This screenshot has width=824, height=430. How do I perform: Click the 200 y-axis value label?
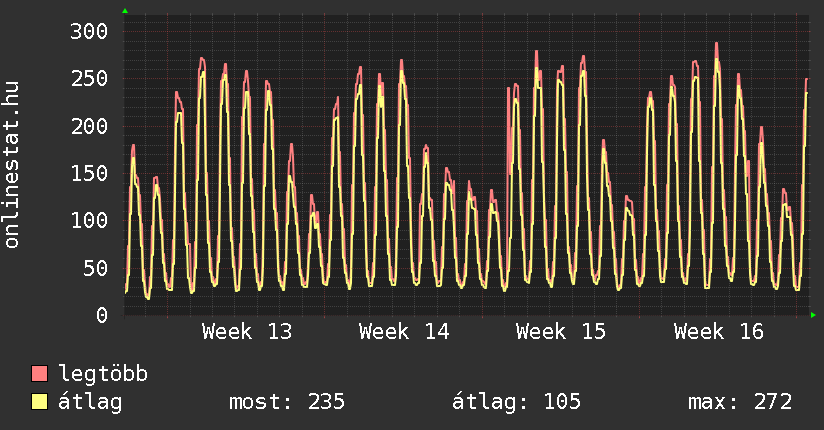88,126
